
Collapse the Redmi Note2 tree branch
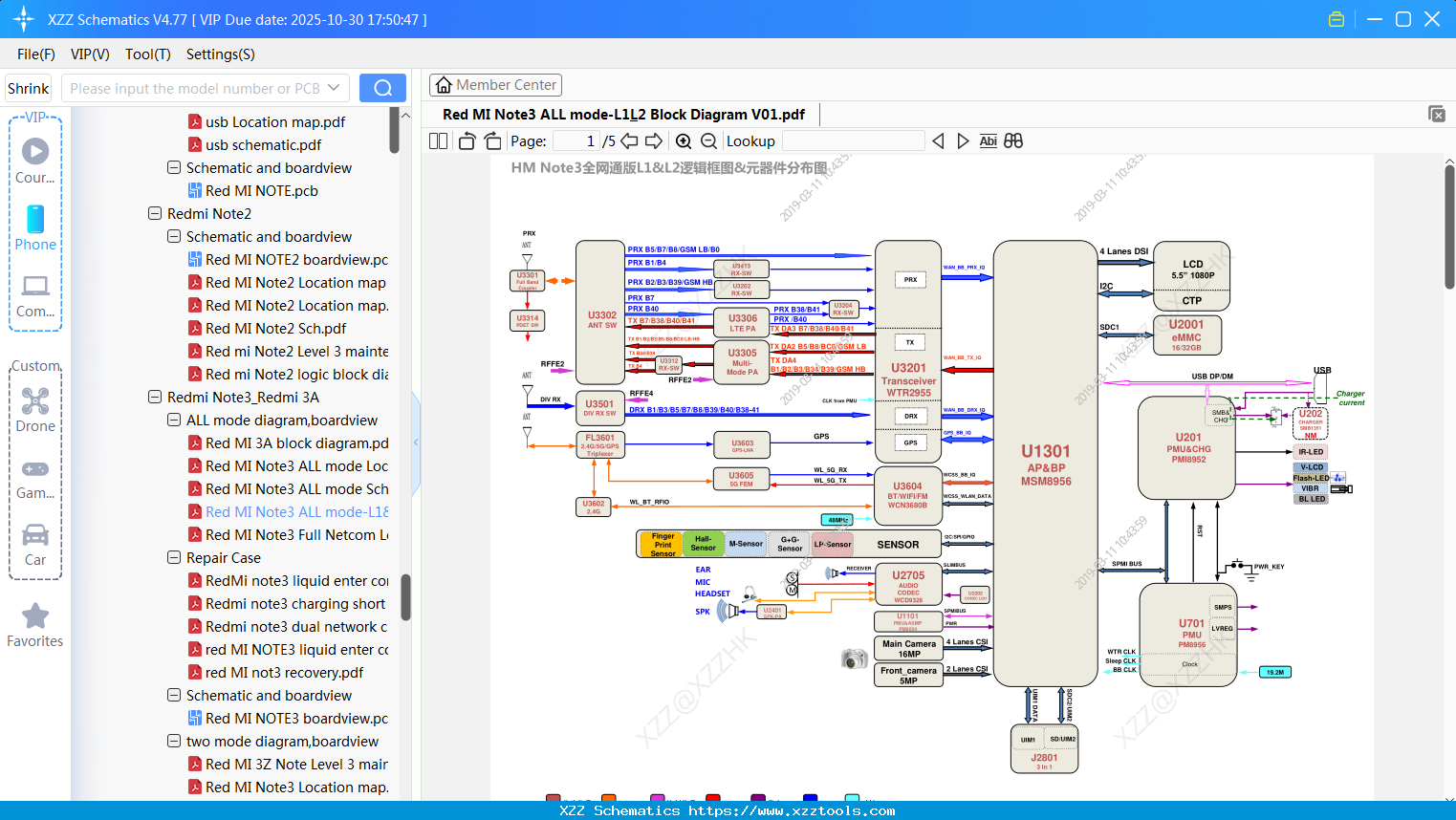tap(156, 213)
